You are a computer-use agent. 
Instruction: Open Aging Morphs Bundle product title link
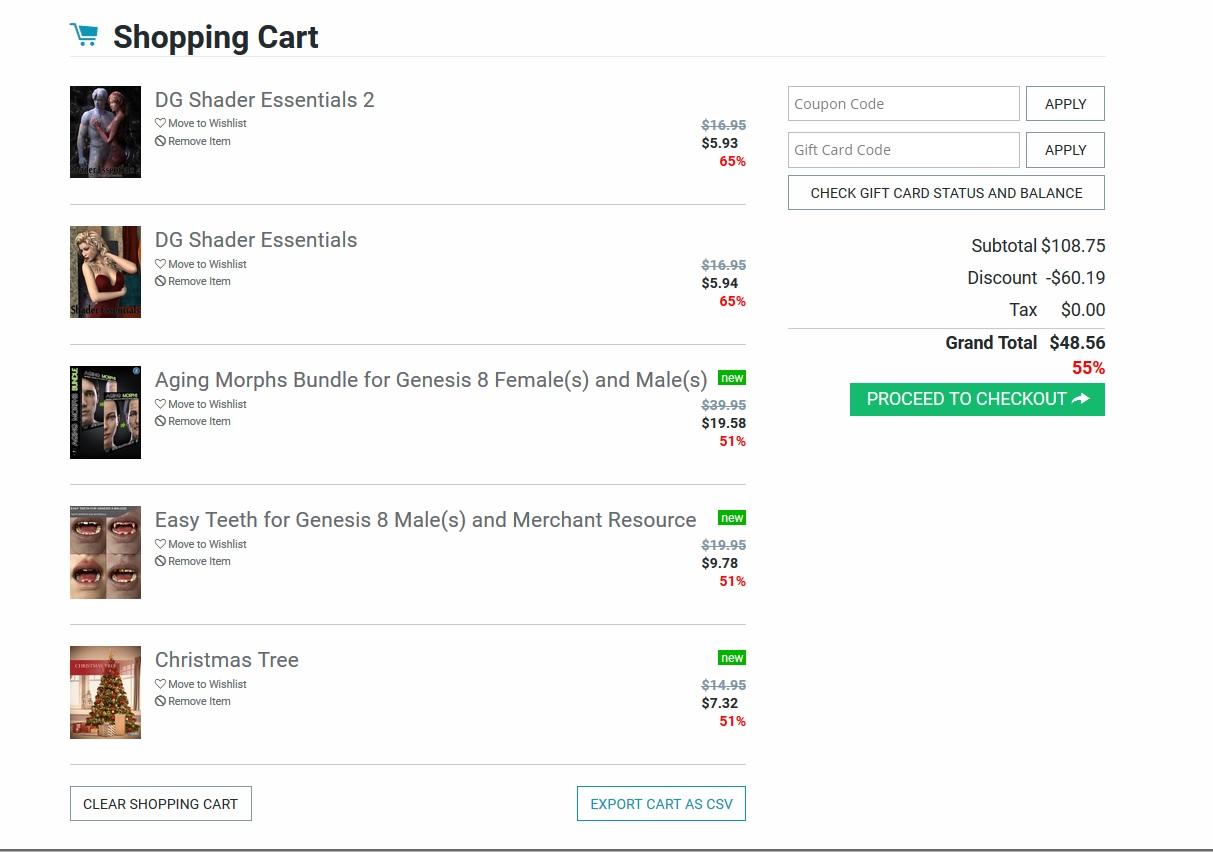431,380
